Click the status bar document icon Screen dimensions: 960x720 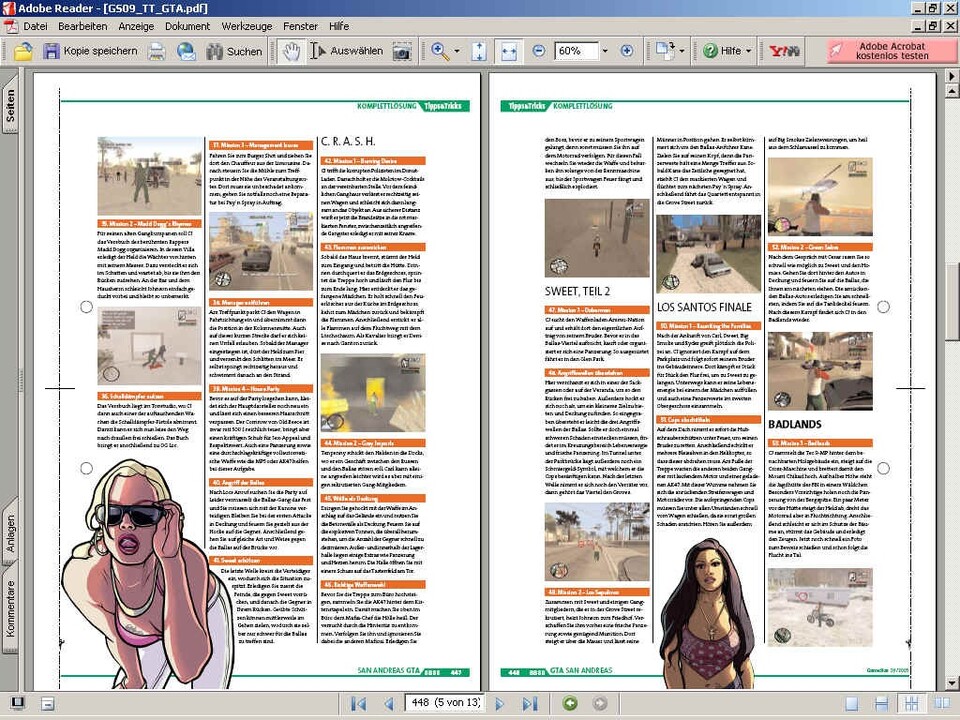(47, 704)
